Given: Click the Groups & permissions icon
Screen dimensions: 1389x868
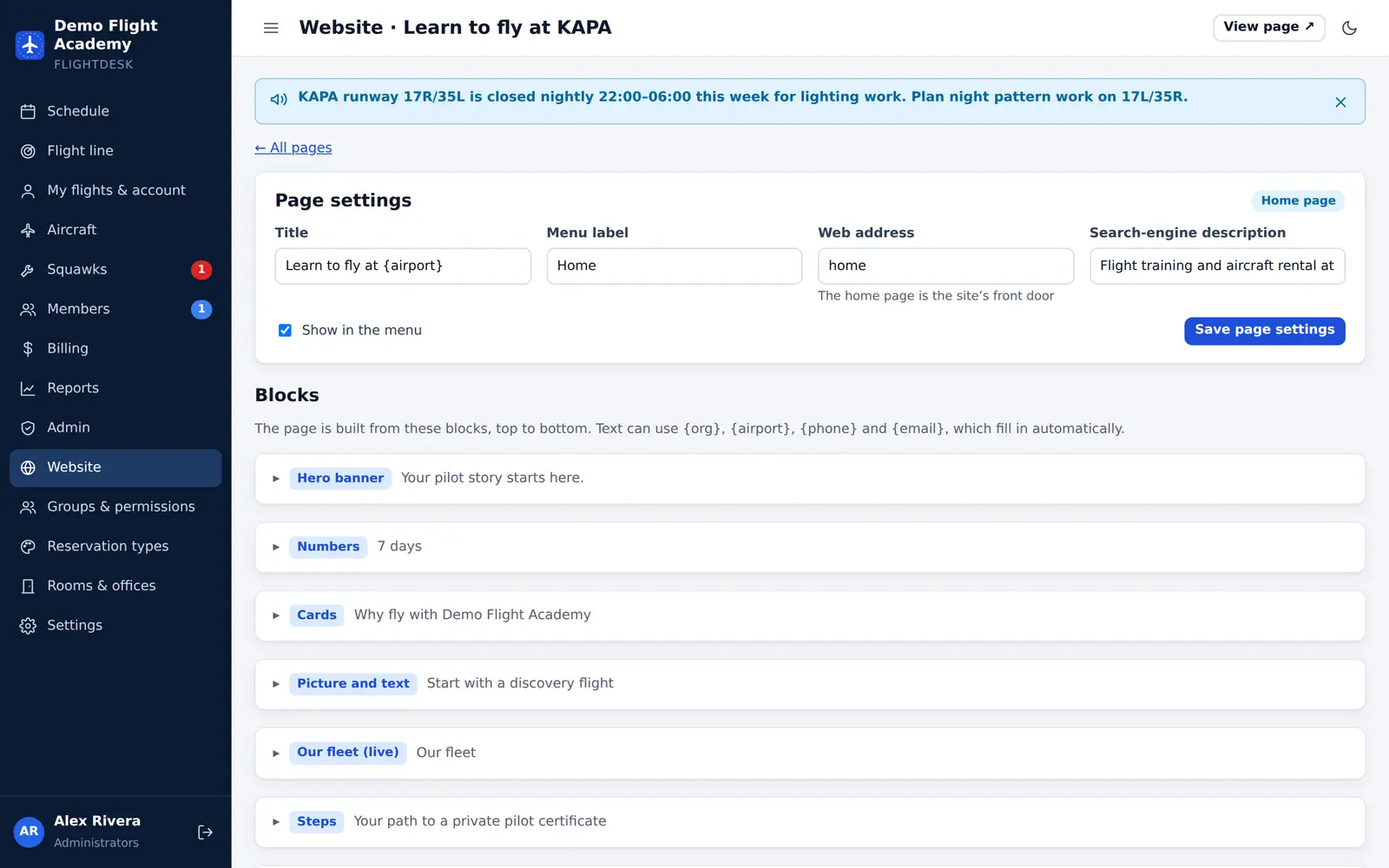Looking at the screenshot, I should click(28, 507).
